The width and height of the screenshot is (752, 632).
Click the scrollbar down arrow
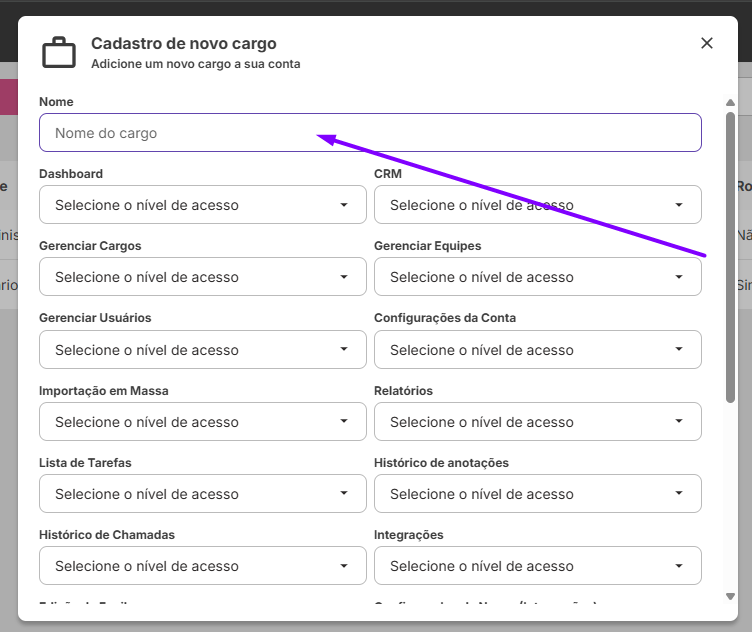[x=730, y=597]
